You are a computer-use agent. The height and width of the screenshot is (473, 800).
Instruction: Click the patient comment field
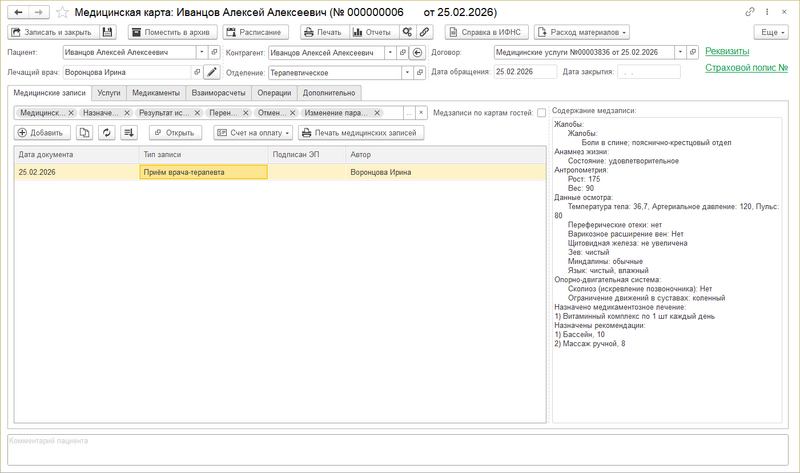point(400,449)
